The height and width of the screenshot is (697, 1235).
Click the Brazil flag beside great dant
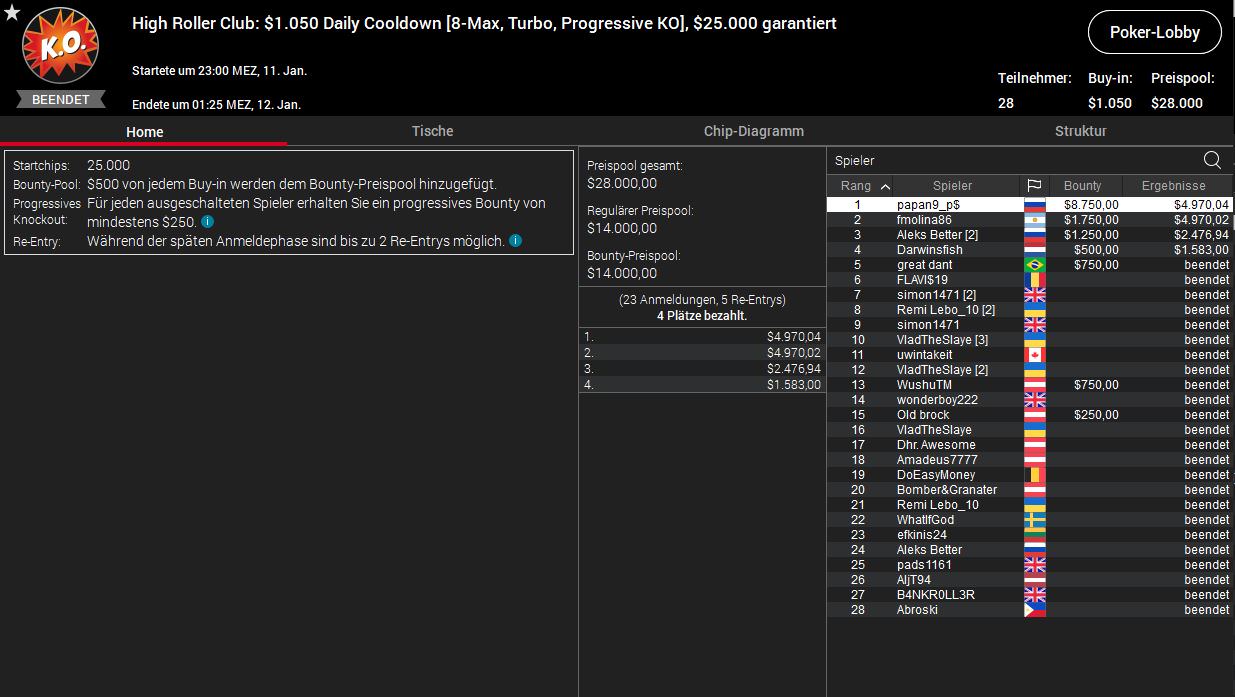(x=1034, y=265)
